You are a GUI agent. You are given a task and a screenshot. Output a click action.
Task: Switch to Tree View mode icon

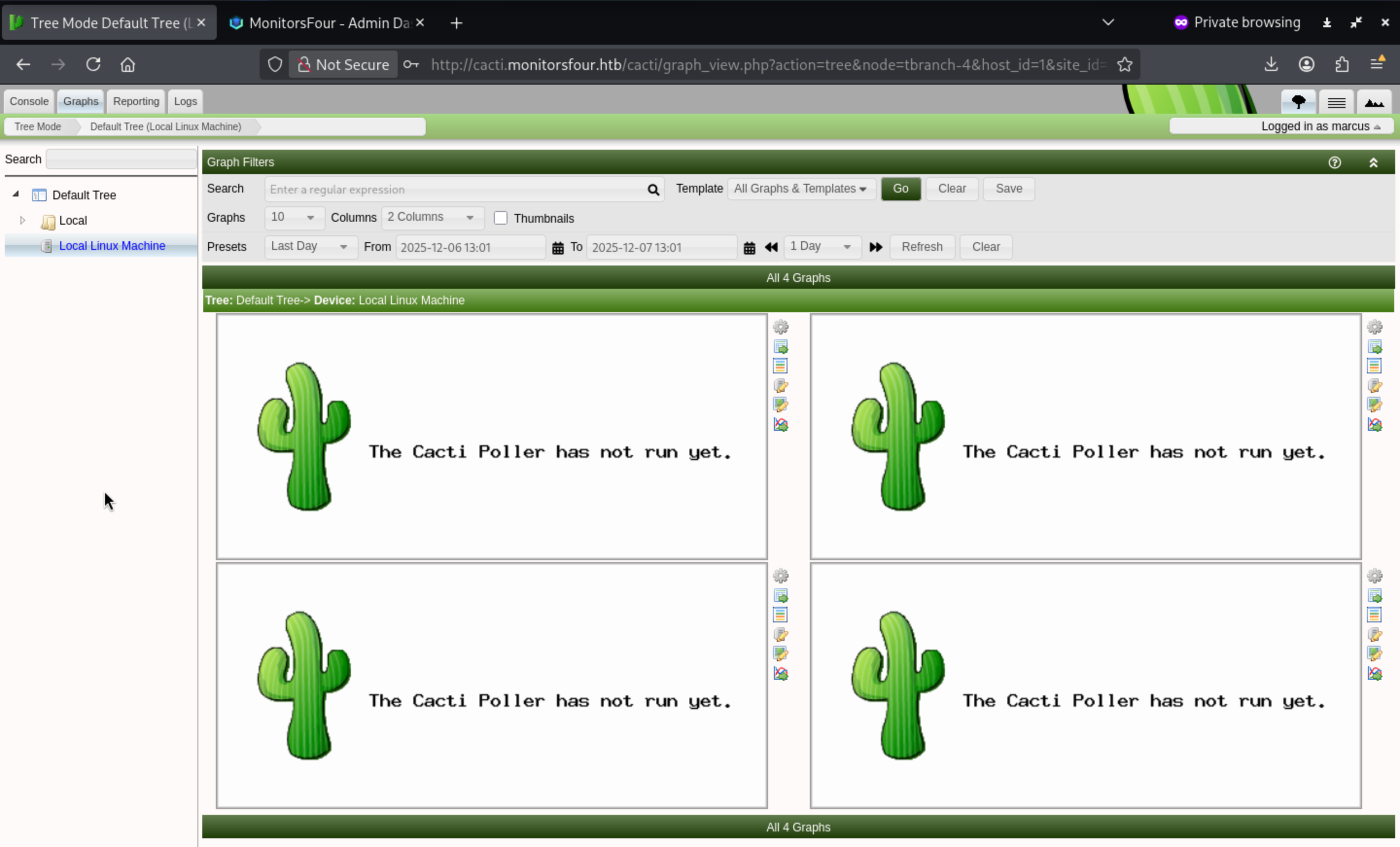click(x=1298, y=102)
